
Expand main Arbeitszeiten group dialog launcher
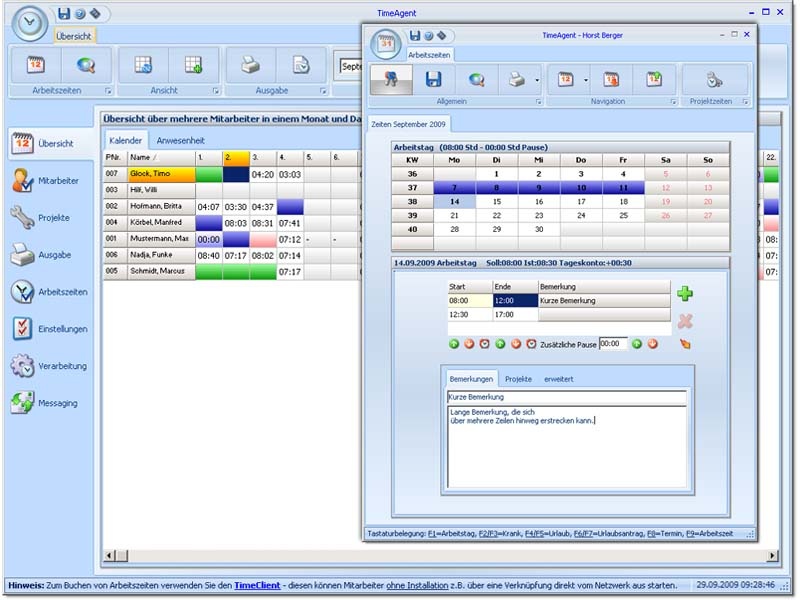[108, 91]
